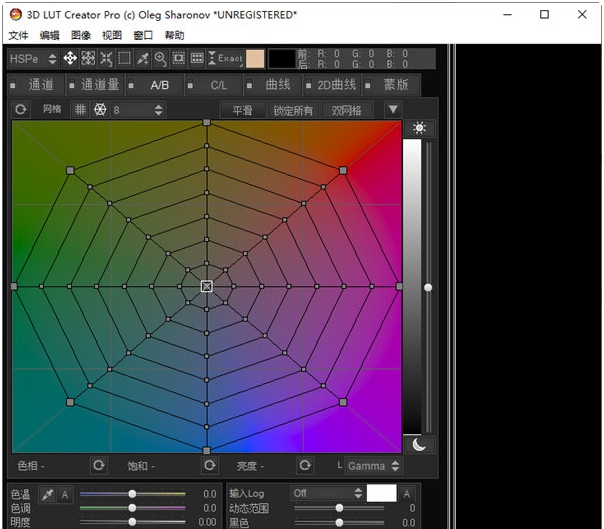
Task: Switch to spider-web polar grid layout
Action: pyautogui.click(x=100, y=110)
